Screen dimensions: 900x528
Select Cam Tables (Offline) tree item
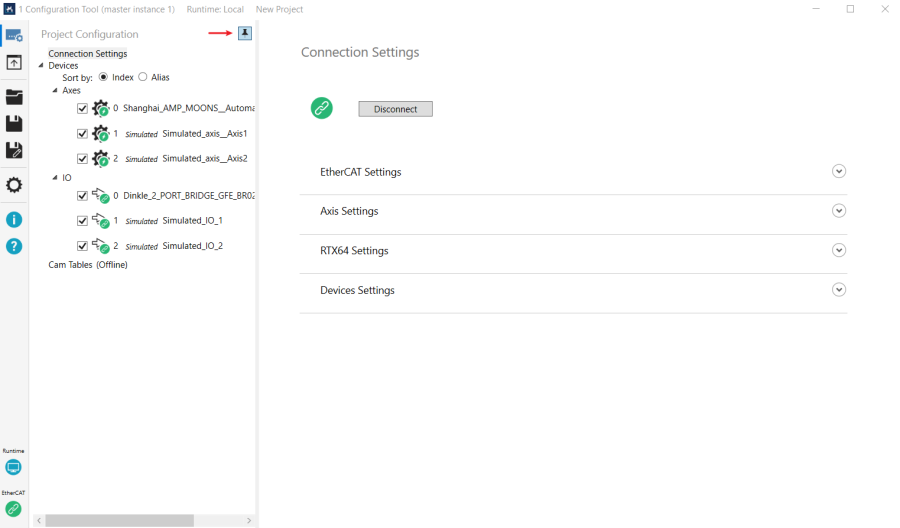(x=88, y=265)
